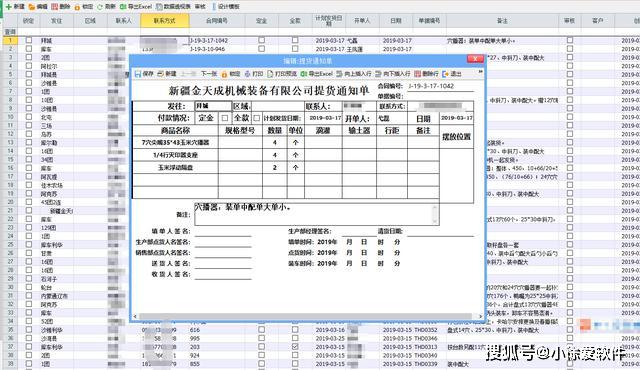
Task: Toggle 定金 checkbox in main grid row 35
Action: pyautogui.click(x=261, y=330)
